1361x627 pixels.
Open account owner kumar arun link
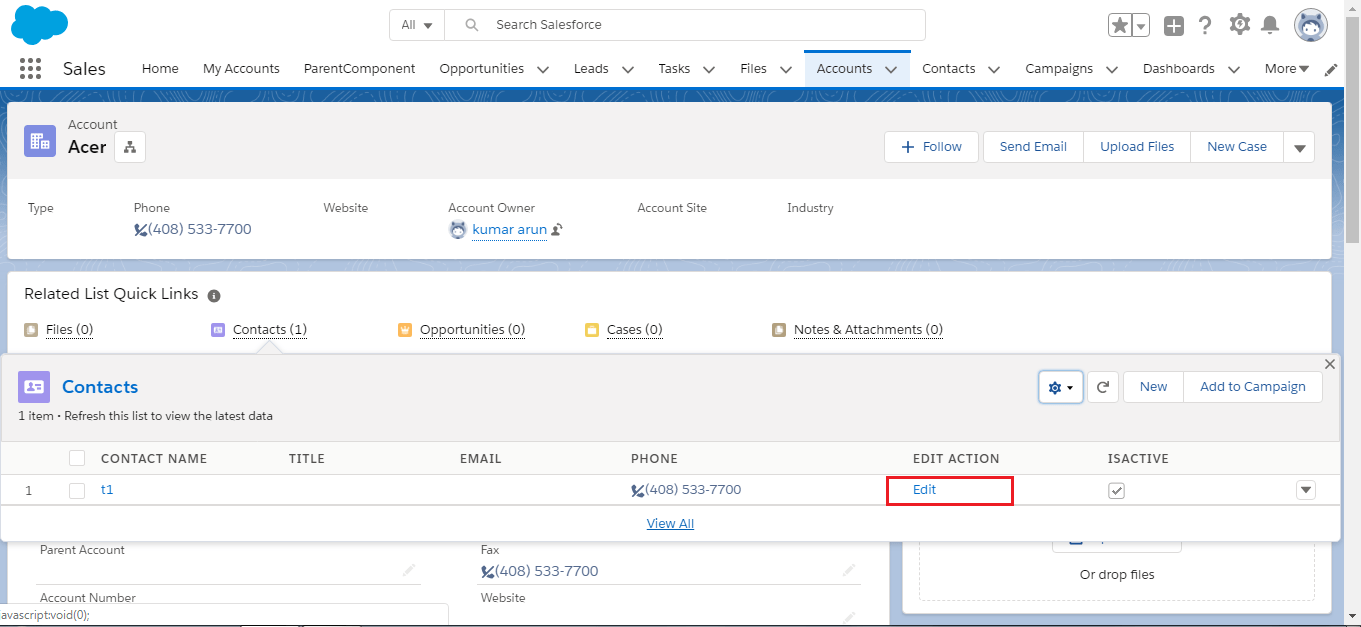[509, 230]
